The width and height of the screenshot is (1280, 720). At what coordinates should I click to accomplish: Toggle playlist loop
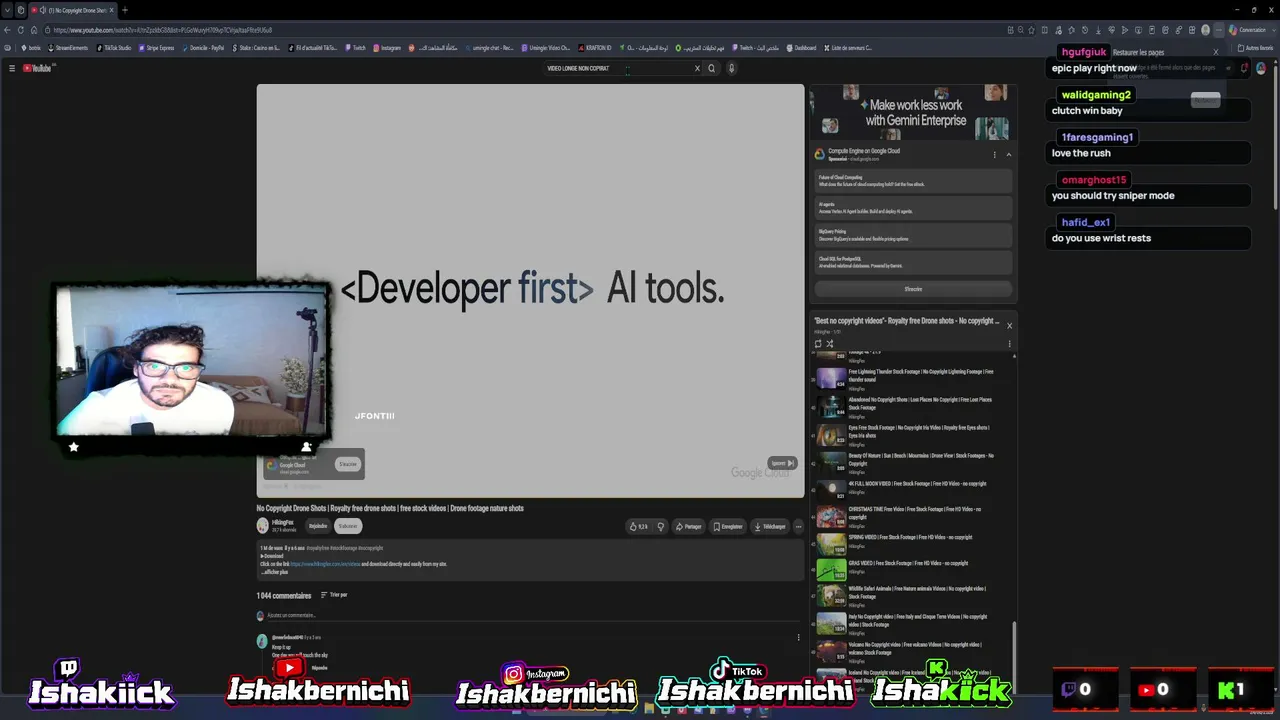point(818,344)
